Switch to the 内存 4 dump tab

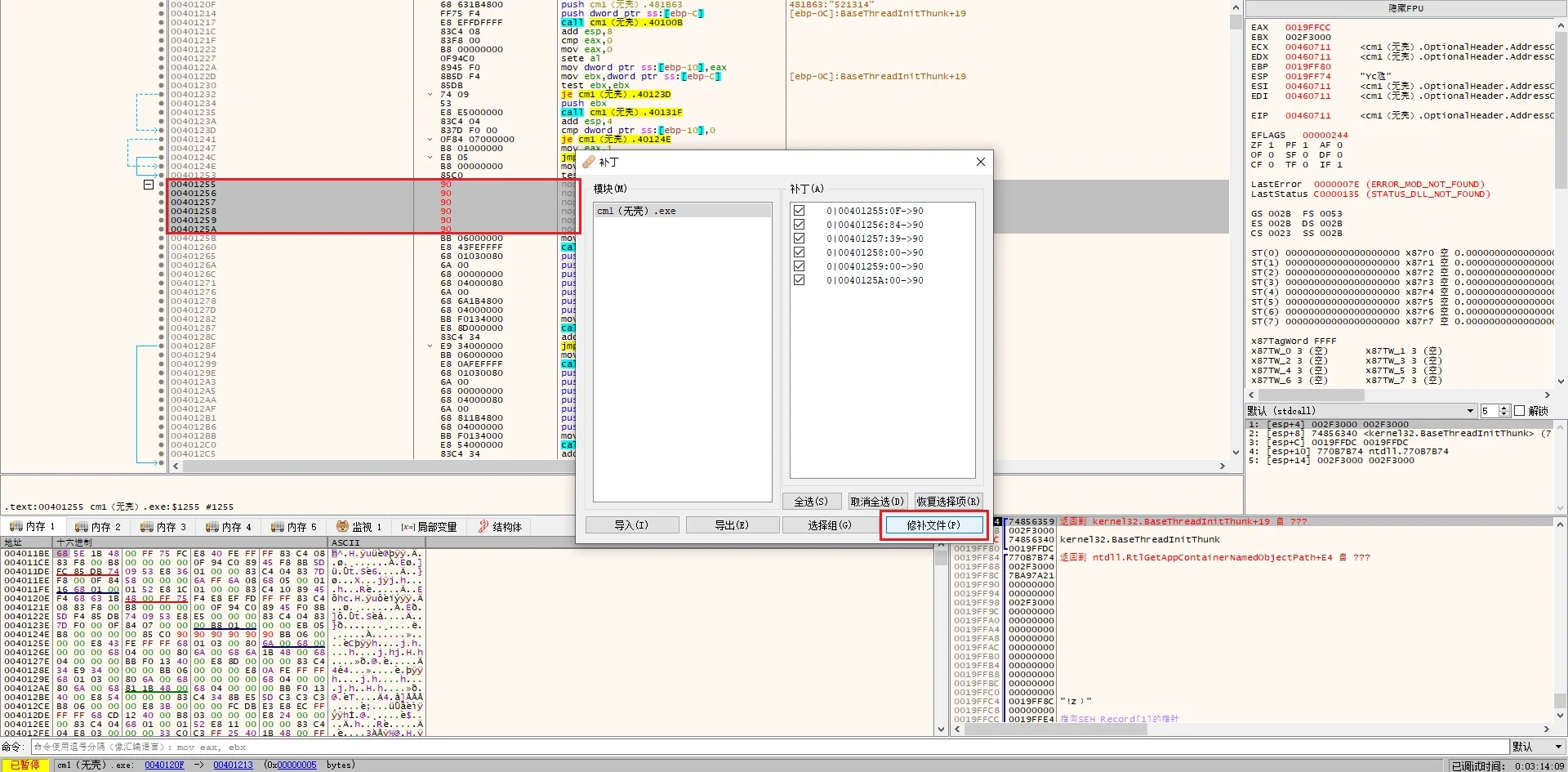[x=228, y=527]
